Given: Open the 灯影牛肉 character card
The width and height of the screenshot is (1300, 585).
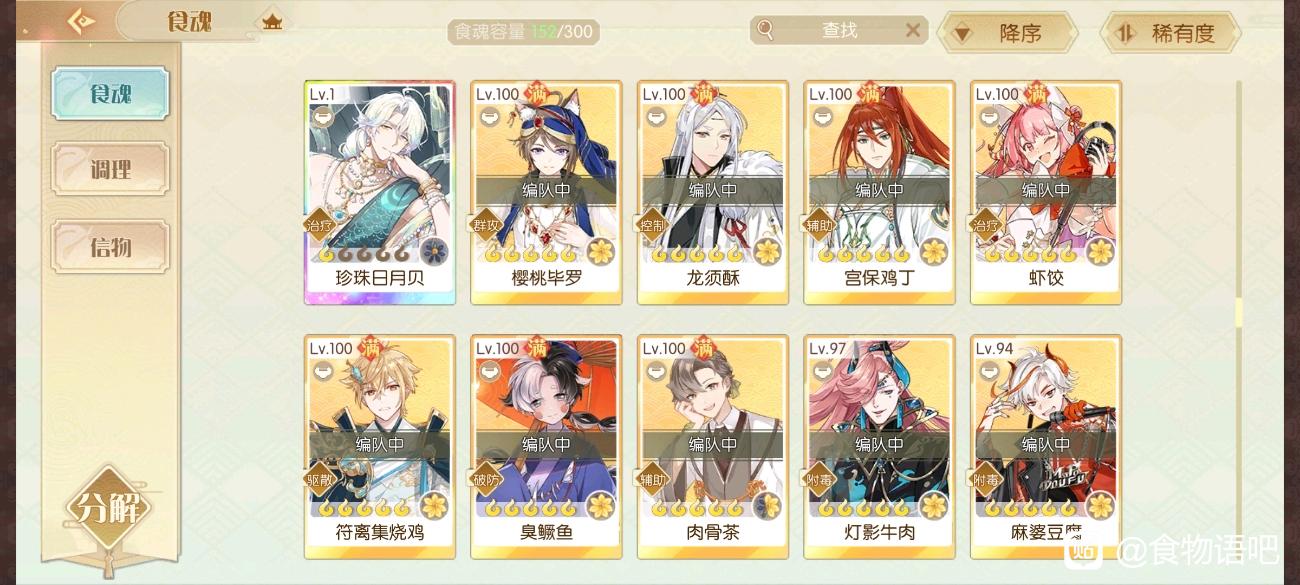Looking at the screenshot, I should [x=879, y=446].
